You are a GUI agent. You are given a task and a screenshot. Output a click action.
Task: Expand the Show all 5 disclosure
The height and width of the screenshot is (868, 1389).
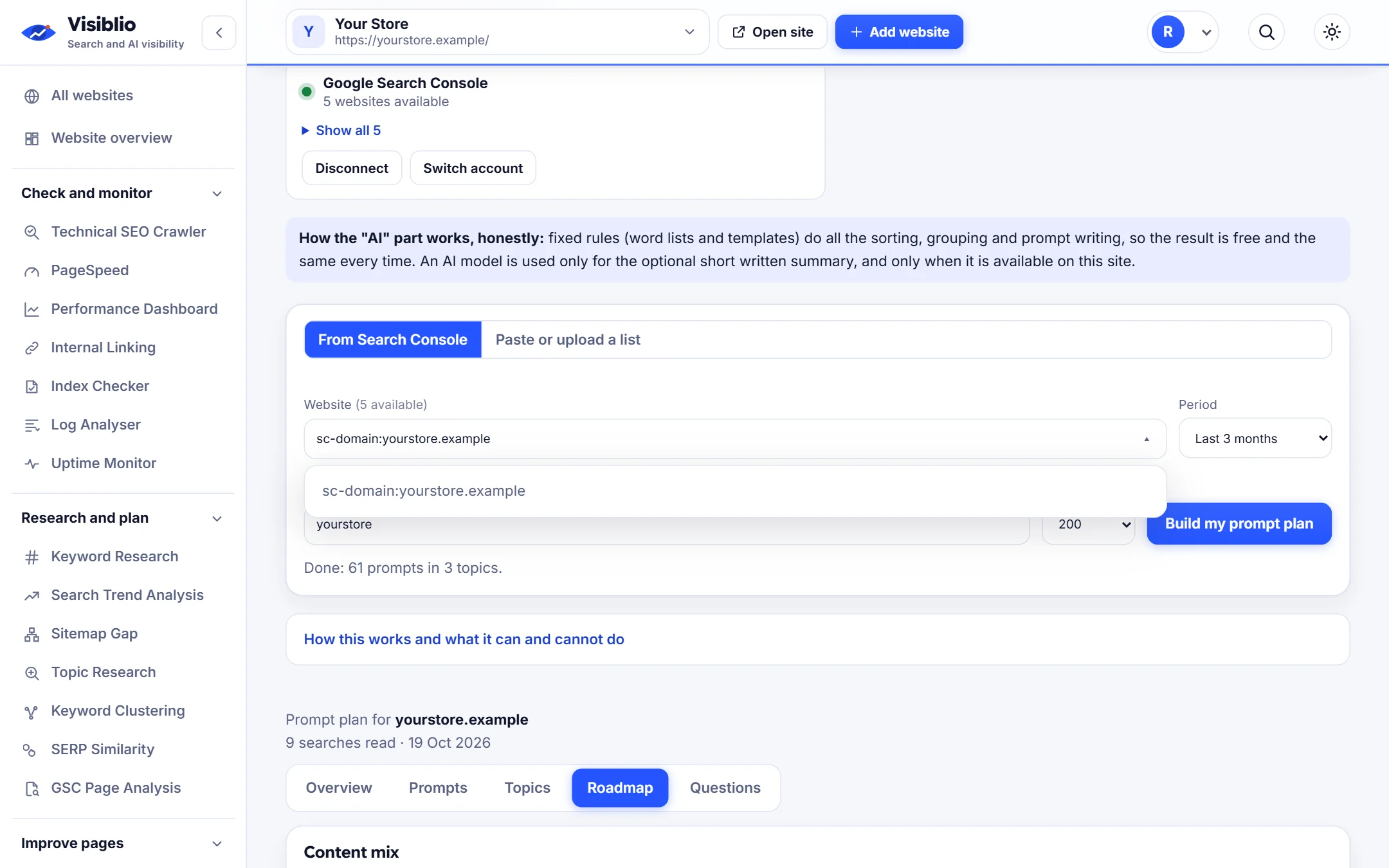coord(341,131)
